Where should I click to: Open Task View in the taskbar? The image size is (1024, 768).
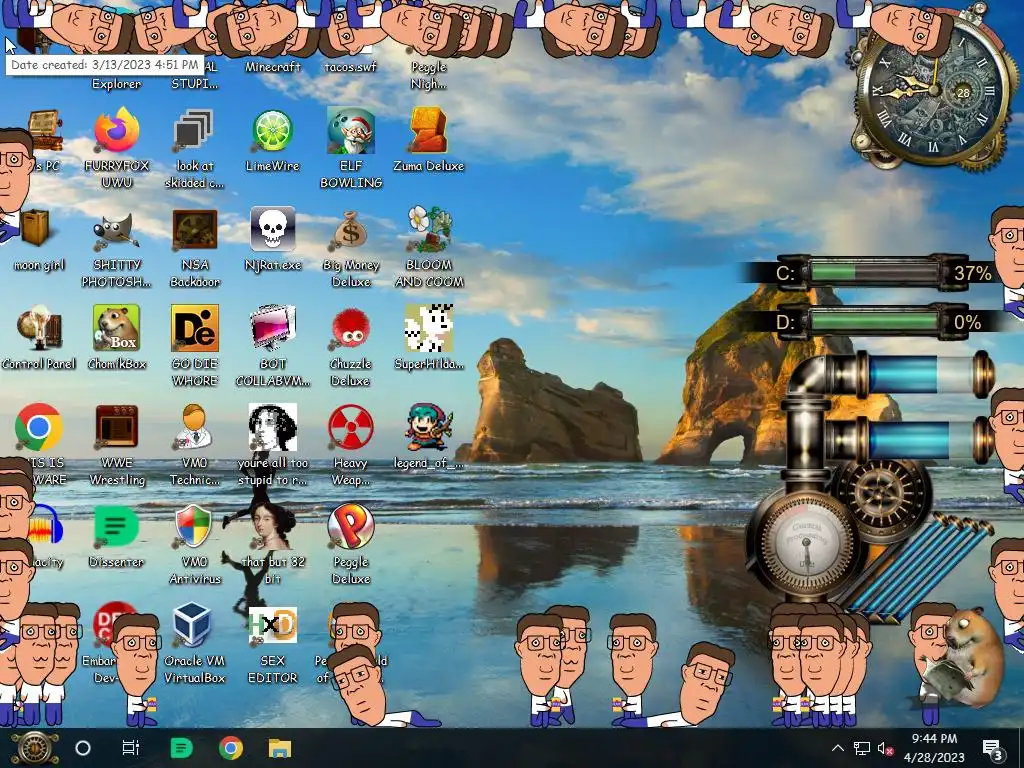pyautogui.click(x=131, y=748)
